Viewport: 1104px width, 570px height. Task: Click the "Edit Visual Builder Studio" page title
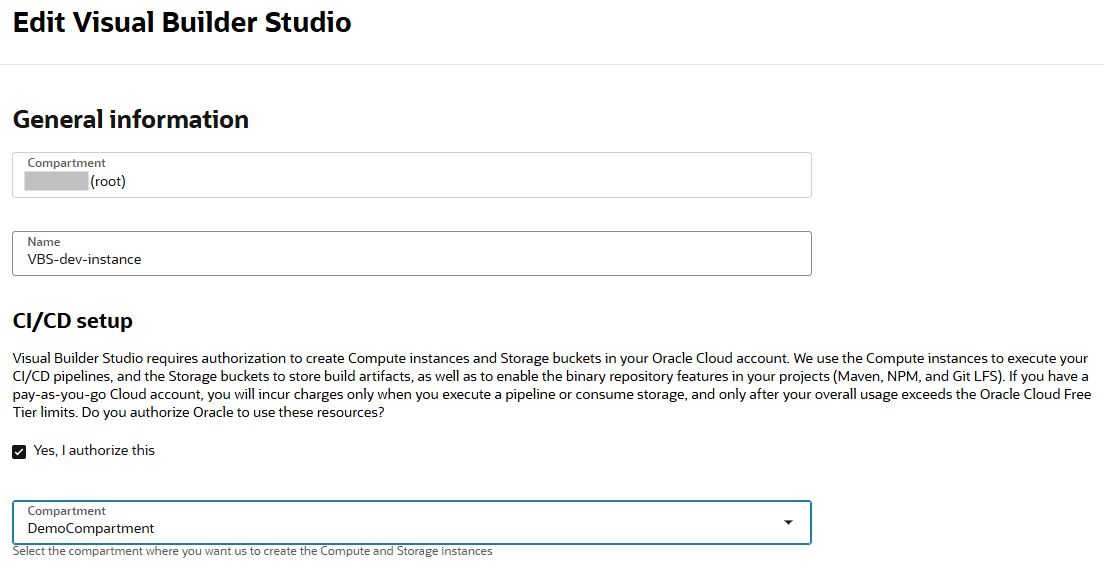click(x=182, y=22)
